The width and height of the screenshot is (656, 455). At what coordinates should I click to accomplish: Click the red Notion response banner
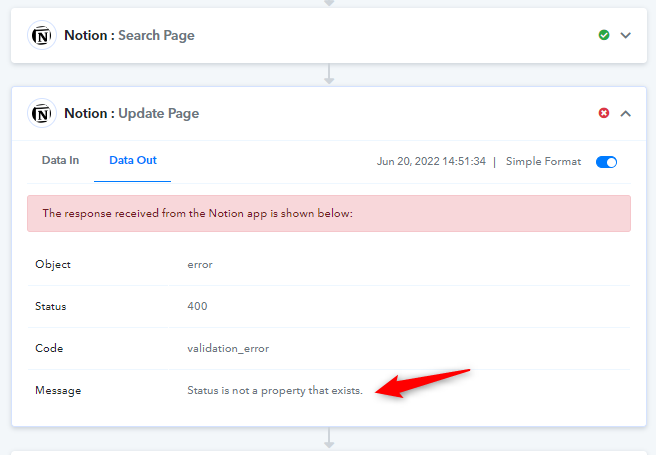click(x=329, y=213)
